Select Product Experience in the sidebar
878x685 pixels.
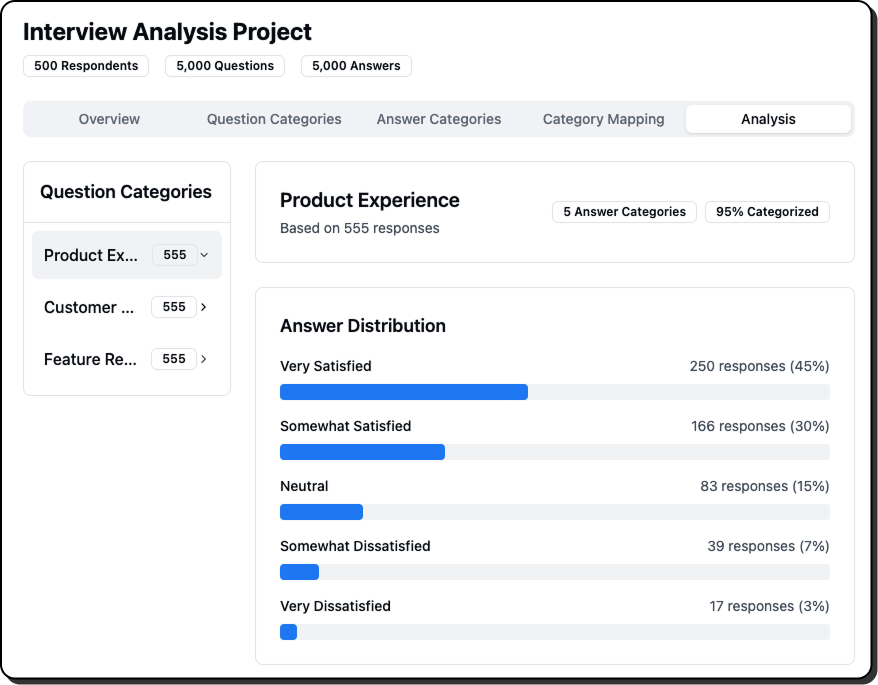click(92, 255)
